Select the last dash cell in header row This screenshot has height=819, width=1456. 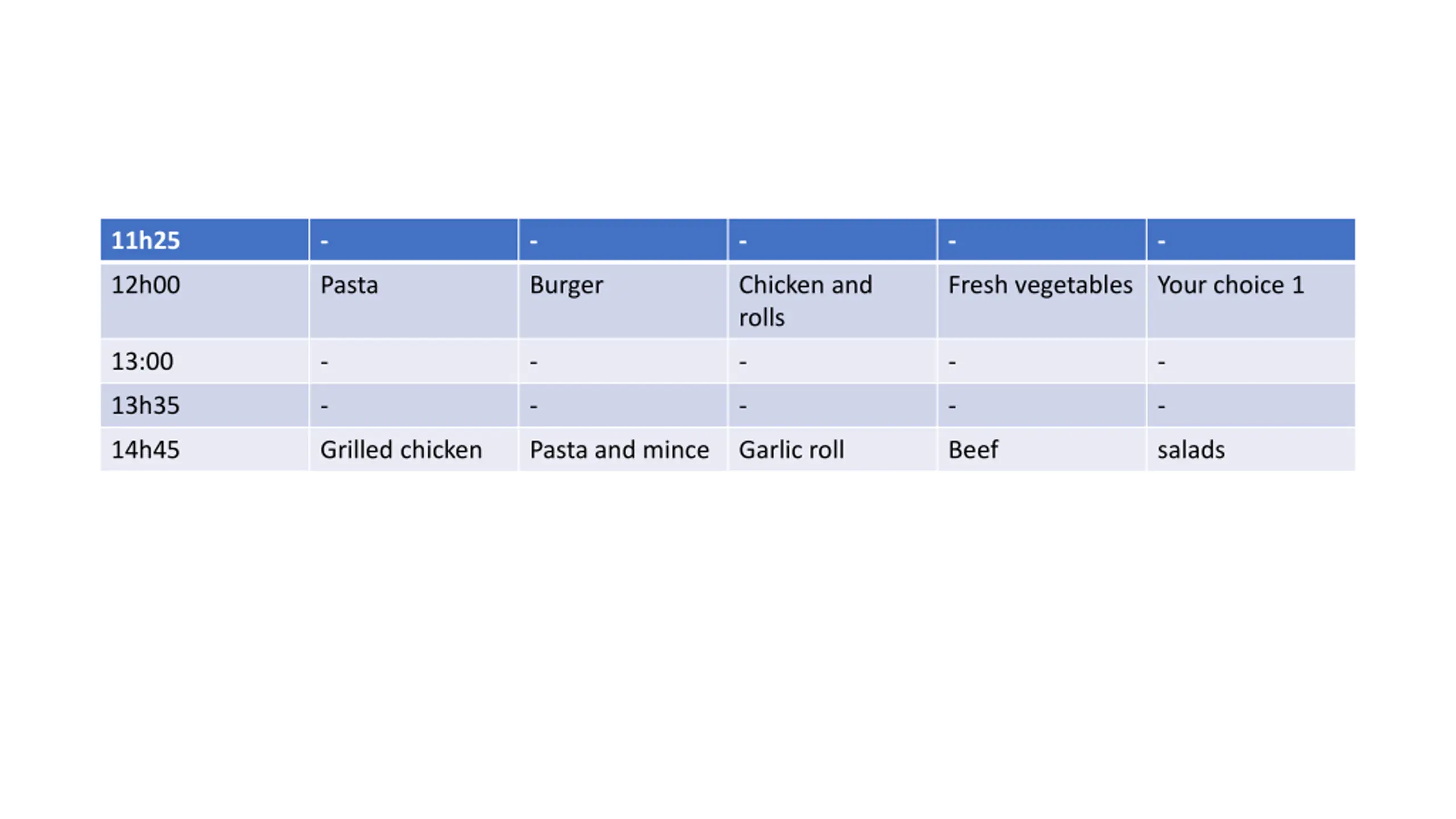(1251, 239)
